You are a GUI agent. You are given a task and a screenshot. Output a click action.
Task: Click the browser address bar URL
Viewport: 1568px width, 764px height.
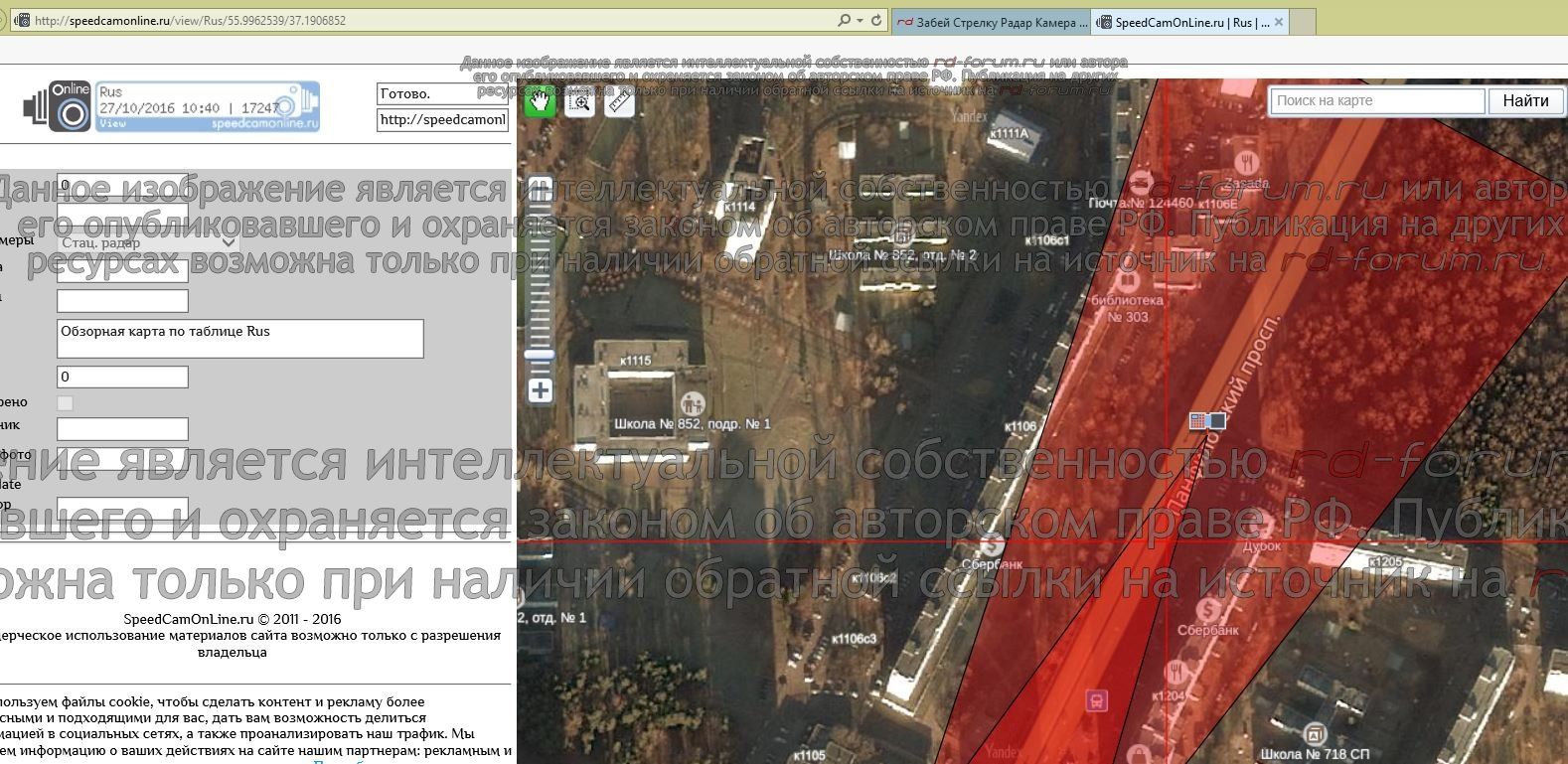(191, 21)
